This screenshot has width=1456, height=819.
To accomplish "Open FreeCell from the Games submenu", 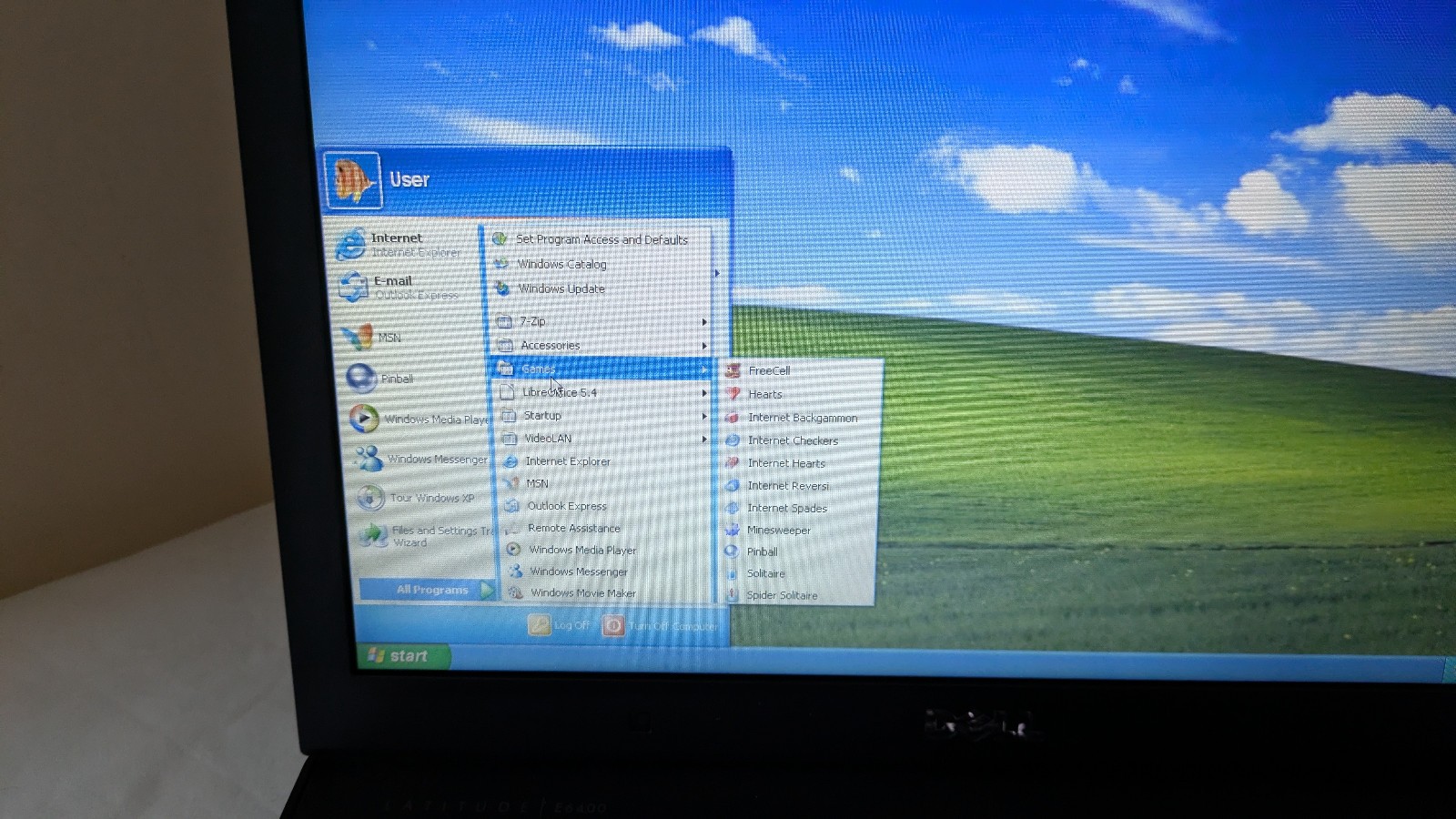I will click(x=801, y=370).
